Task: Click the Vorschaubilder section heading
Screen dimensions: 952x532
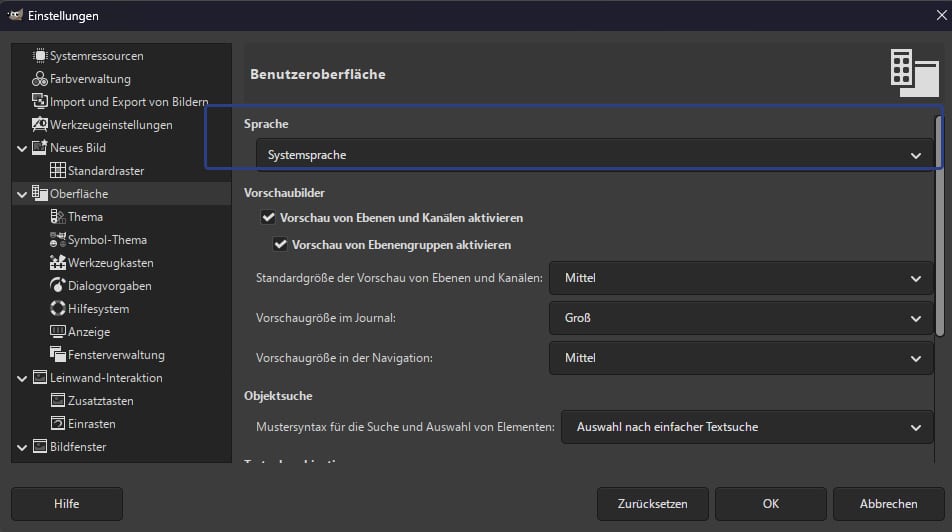Action: [284, 193]
